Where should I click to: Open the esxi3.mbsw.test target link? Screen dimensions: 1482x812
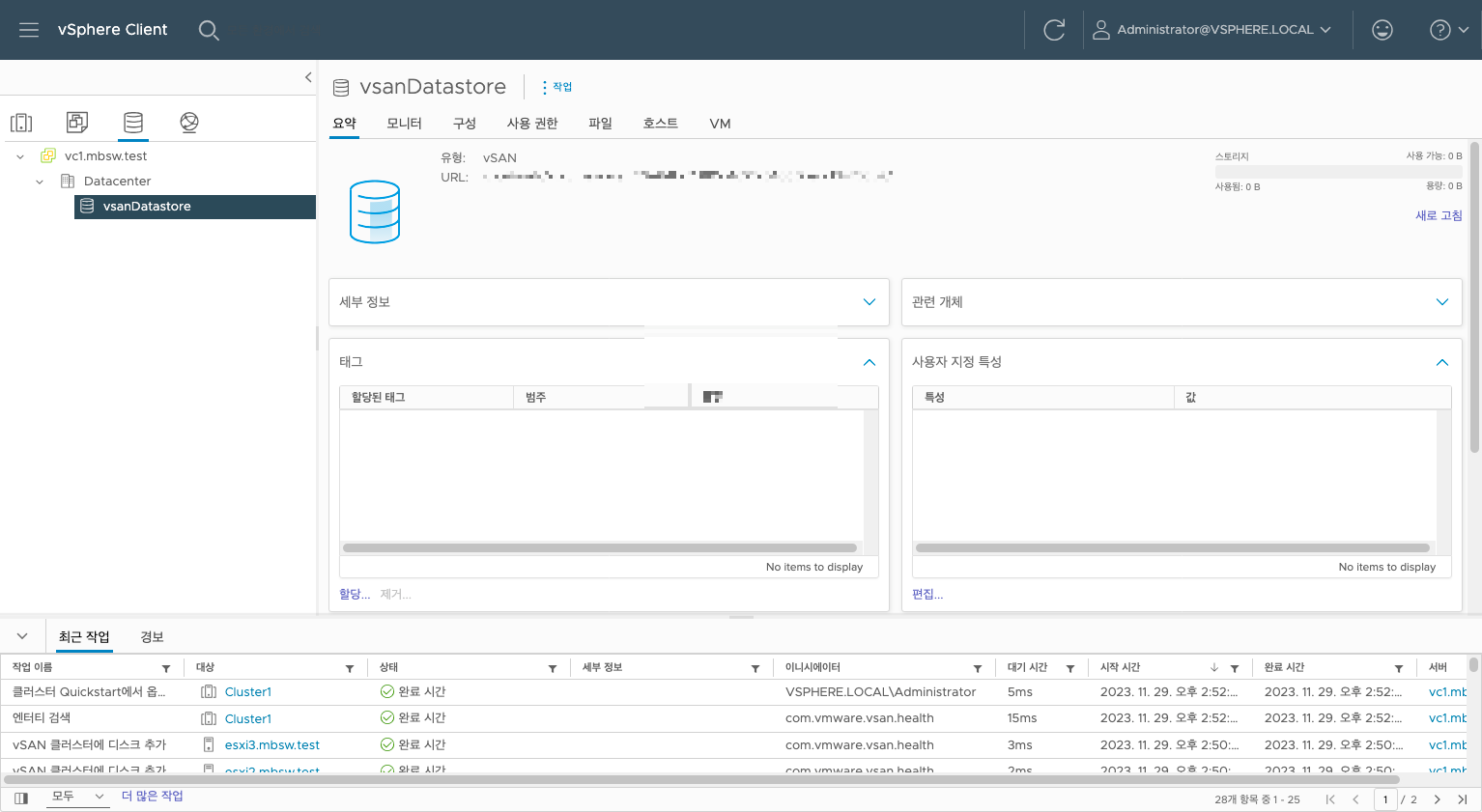coord(272,745)
